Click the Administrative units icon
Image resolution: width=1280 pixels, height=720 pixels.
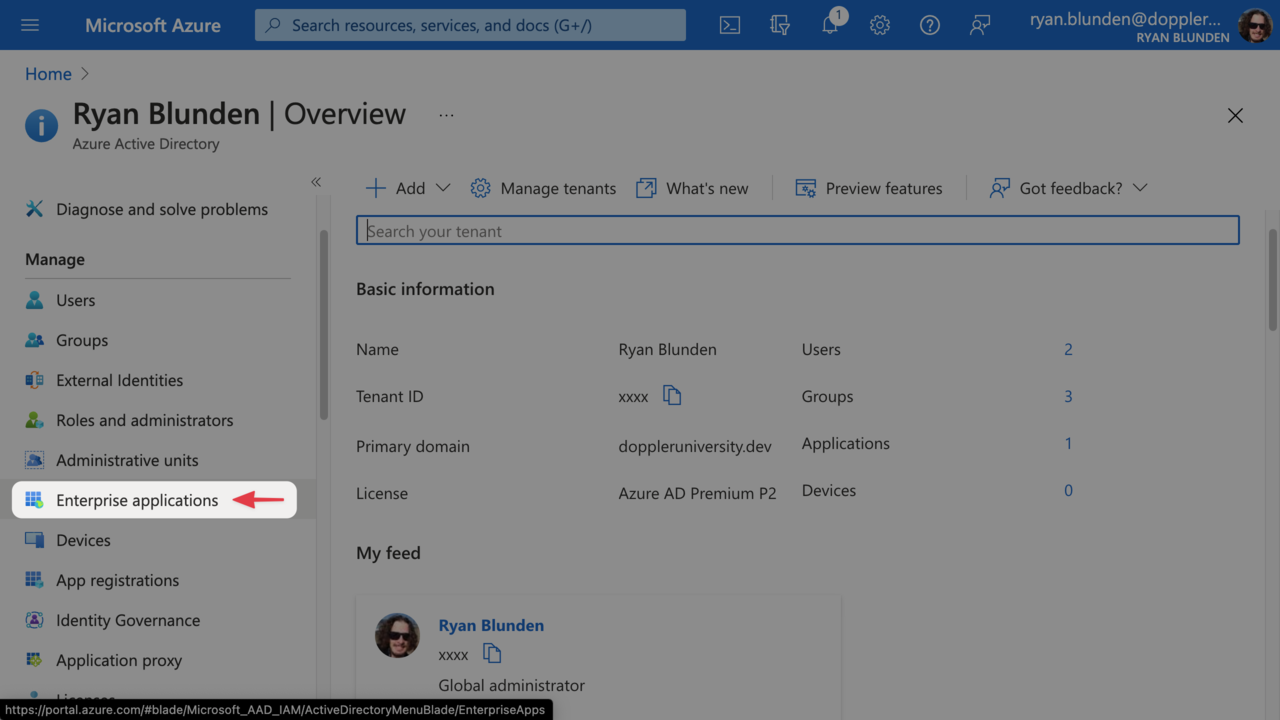(34, 460)
